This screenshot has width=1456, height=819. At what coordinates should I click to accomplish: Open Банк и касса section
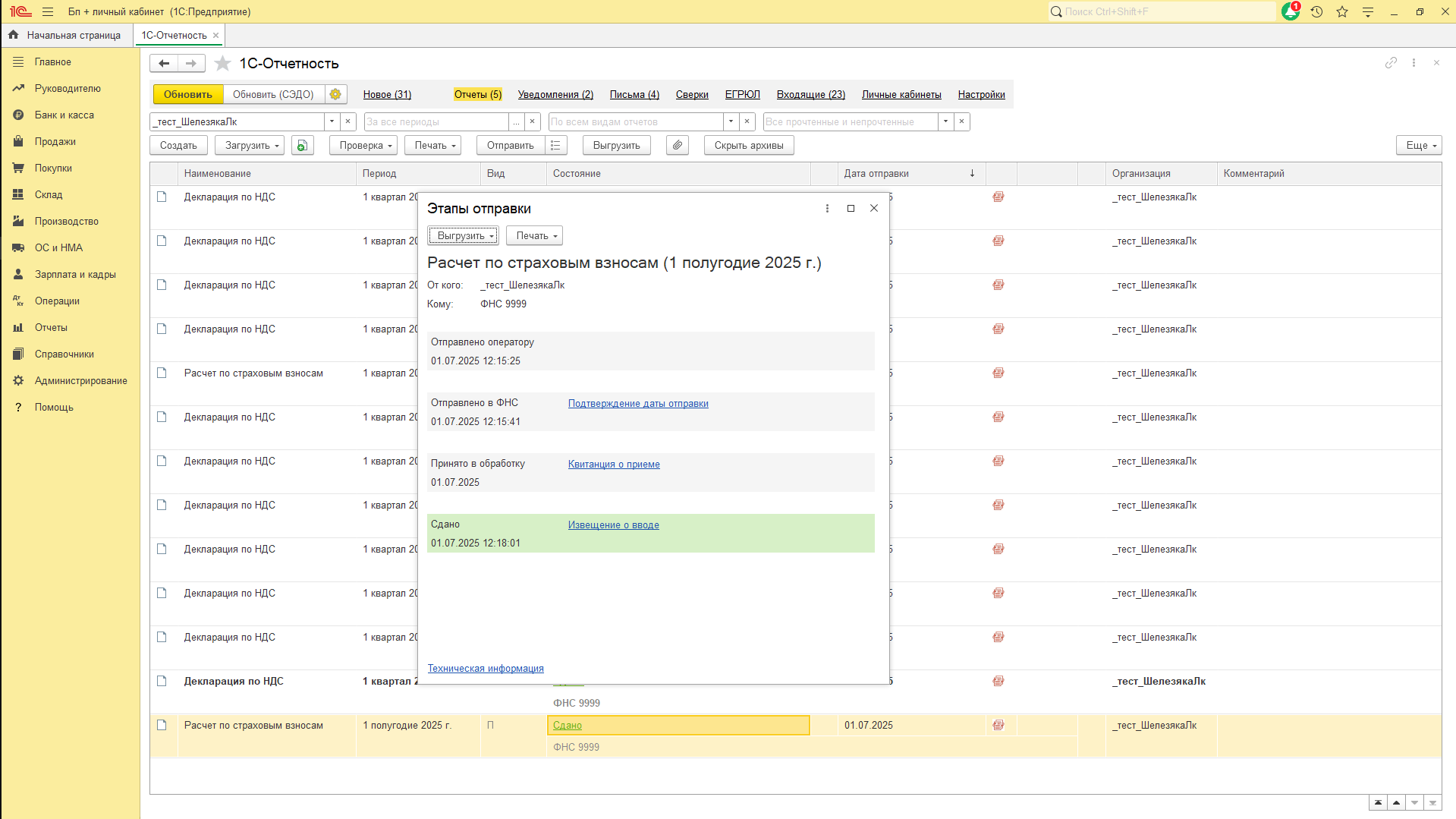click(x=64, y=115)
